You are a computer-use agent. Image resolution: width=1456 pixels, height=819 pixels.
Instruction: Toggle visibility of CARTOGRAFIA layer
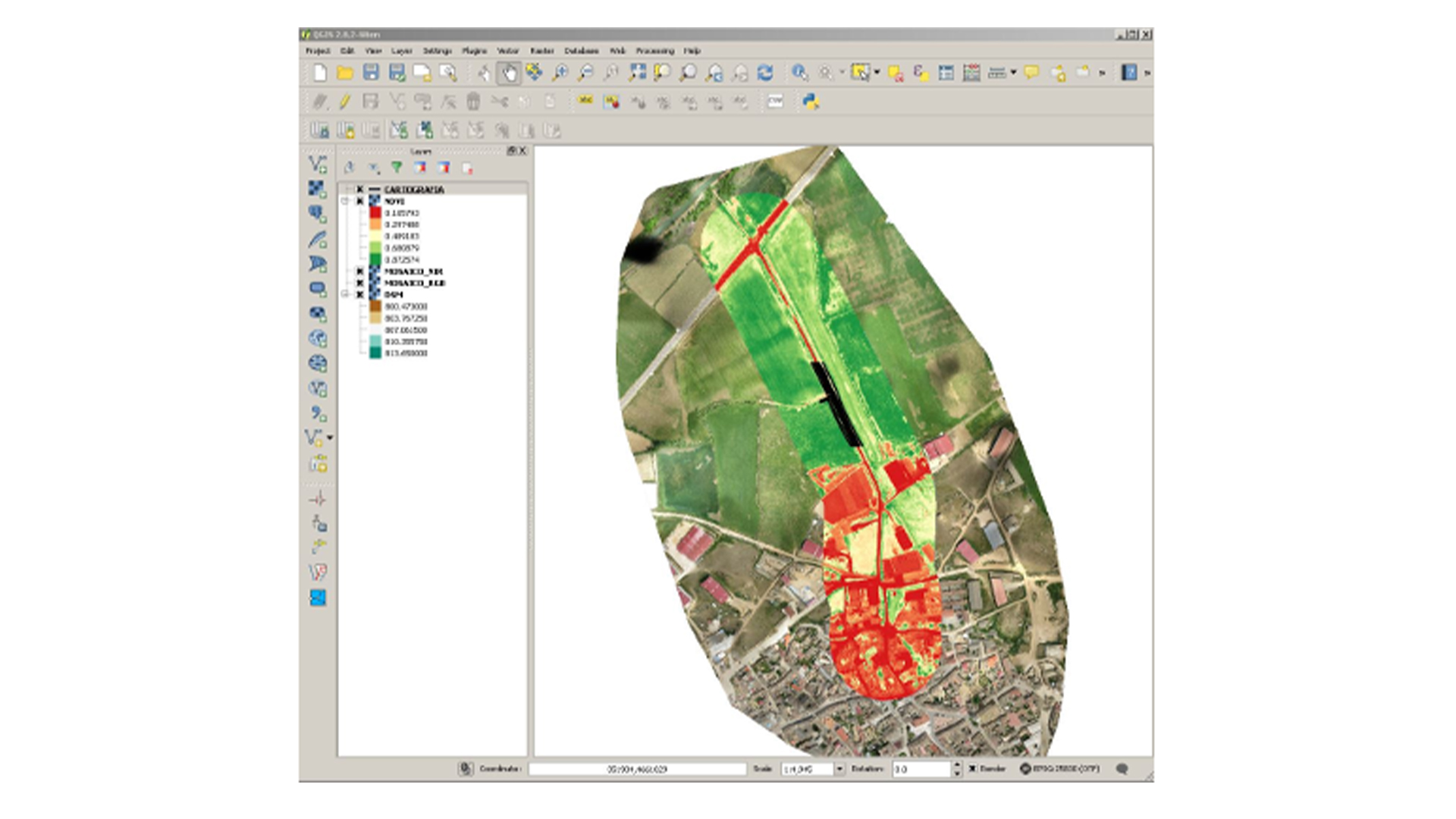360,190
